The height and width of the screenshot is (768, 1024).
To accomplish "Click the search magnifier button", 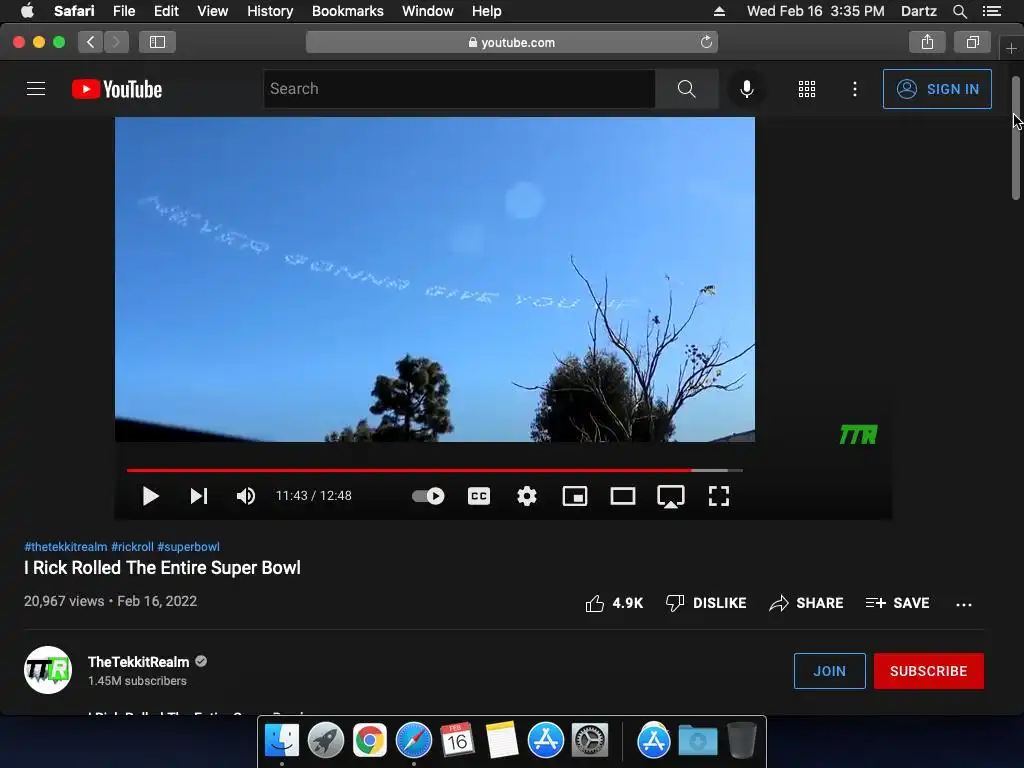I will (686, 89).
